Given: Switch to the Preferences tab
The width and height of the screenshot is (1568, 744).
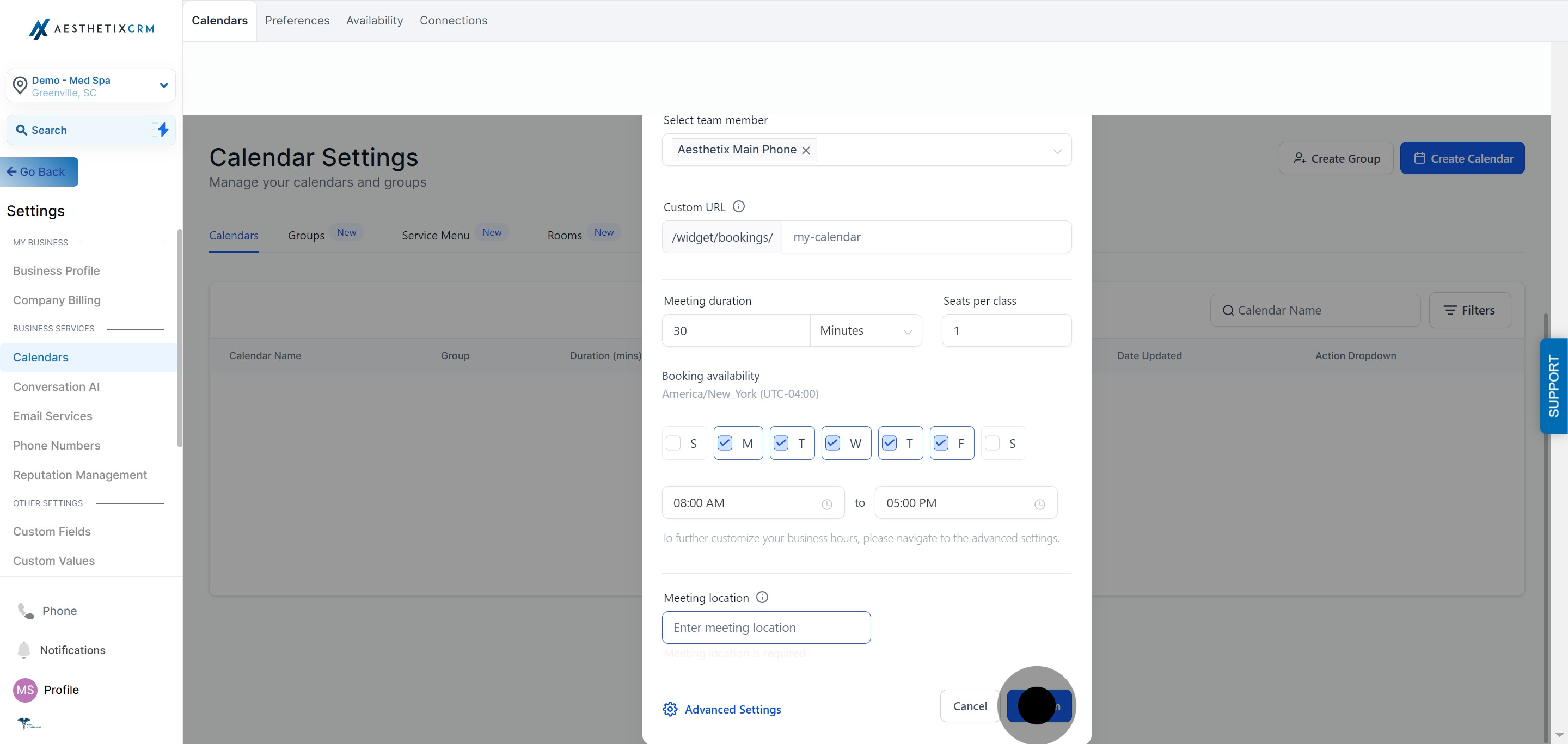Looking at the screenshot, I should pyautogui.click(x=297, y=21).
